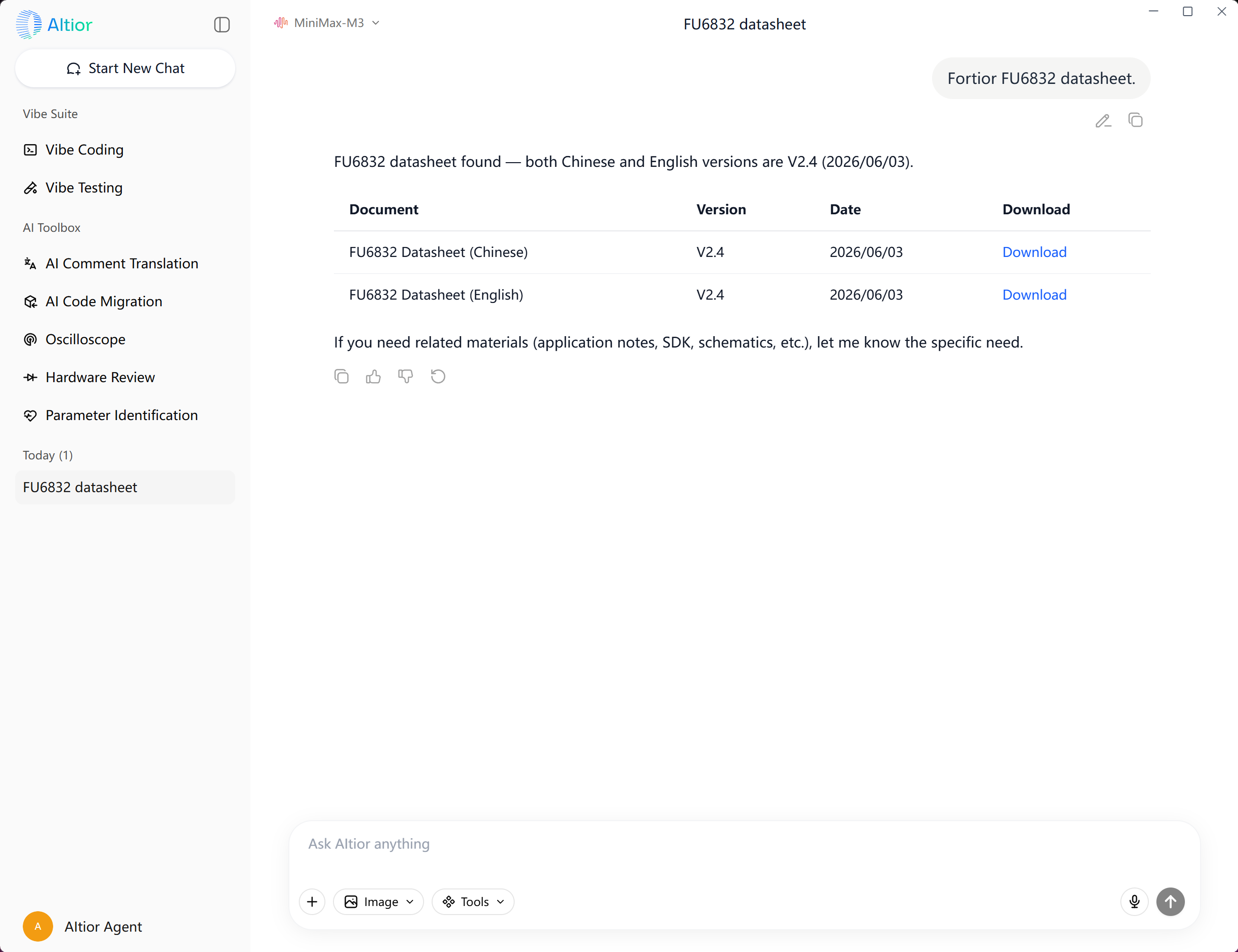
Task: Select the FU6832 Datasheet (Chinese) cell
Action: pos(438,252)
